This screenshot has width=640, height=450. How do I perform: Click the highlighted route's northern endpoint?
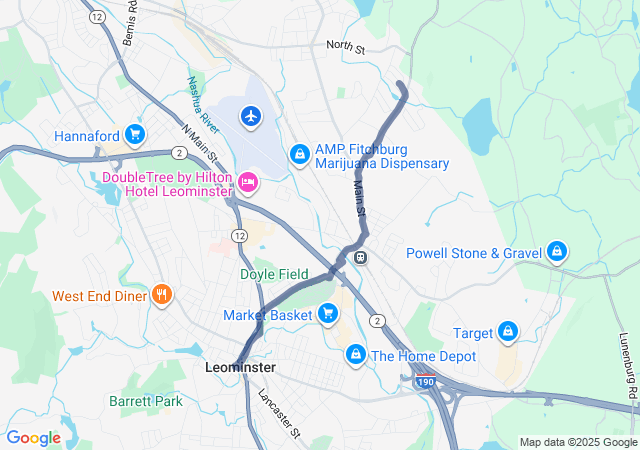click(400, 85)
